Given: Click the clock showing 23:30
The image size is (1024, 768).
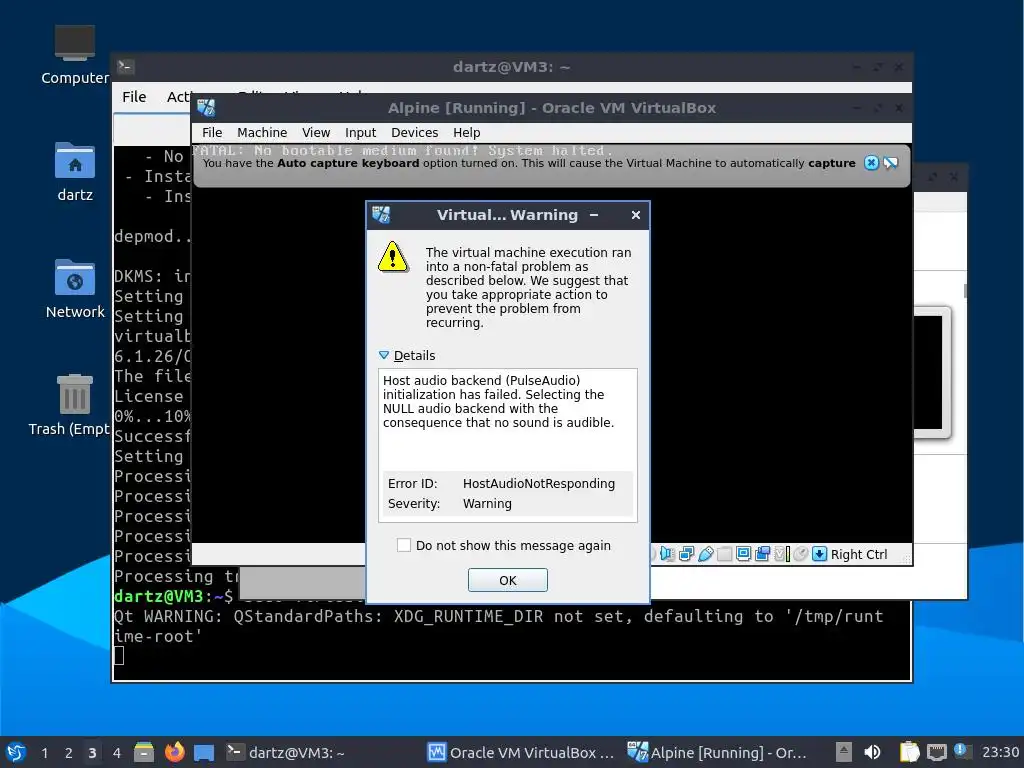Looking at the screenshot, I should [x=1000, y=752].
